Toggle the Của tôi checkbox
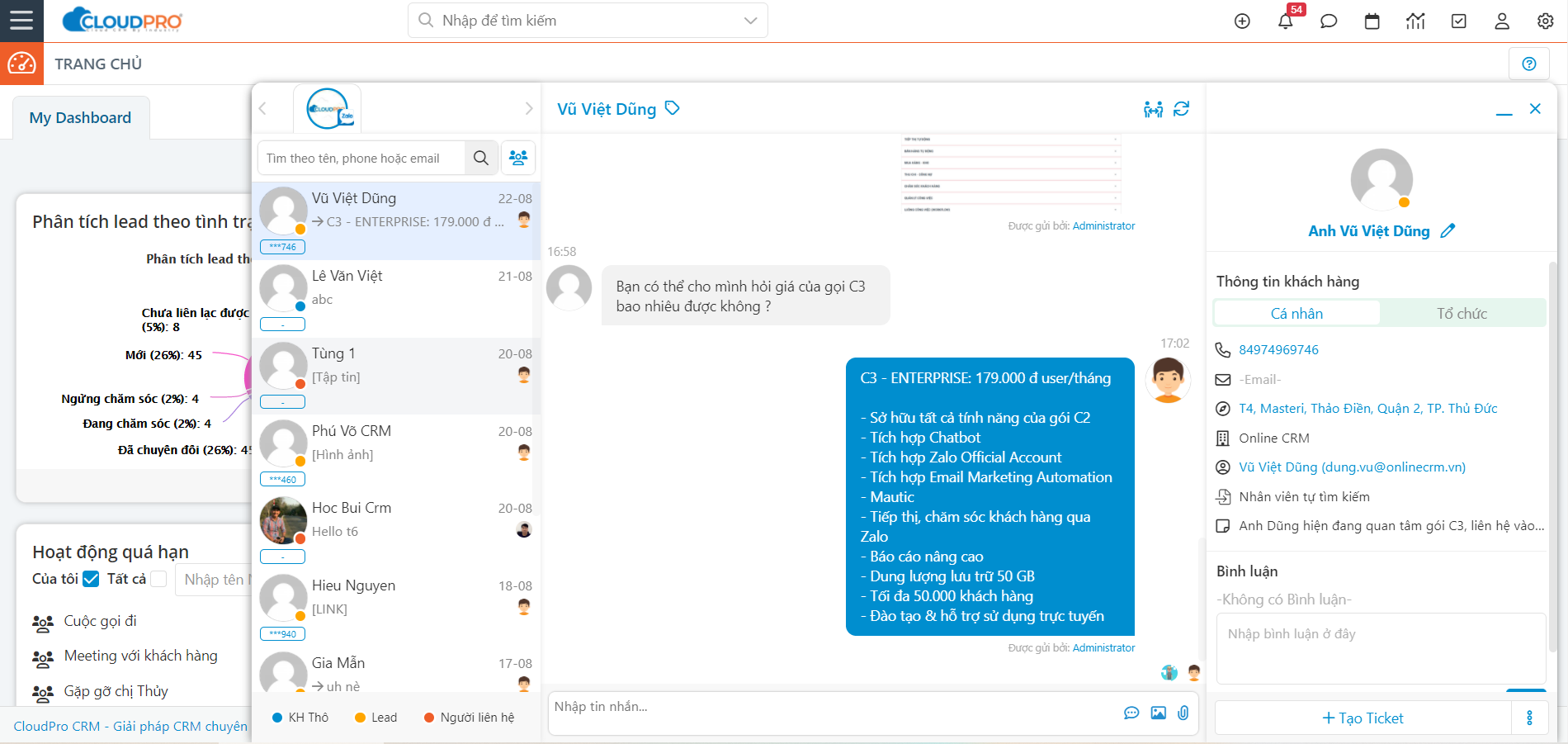This screenshot has width=1568, height=744. pyautogui.click(x=91, y=579)
